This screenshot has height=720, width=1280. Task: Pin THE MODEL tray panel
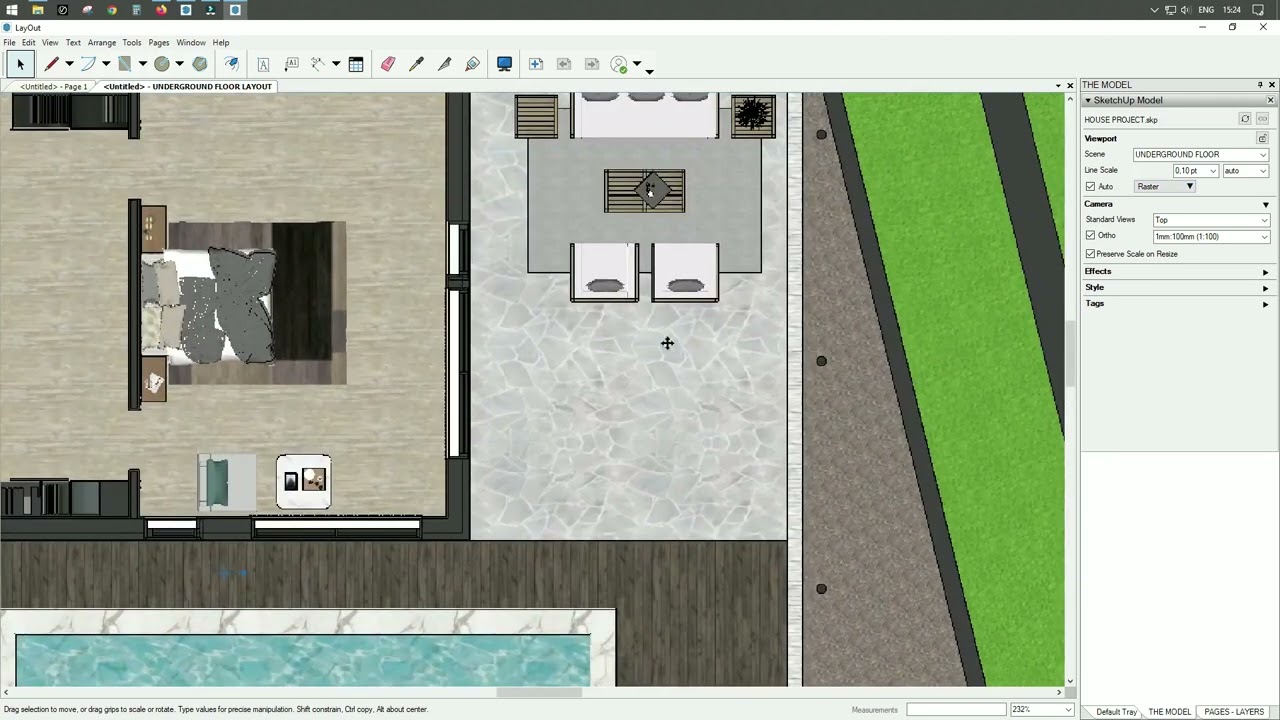point(1260,85)
